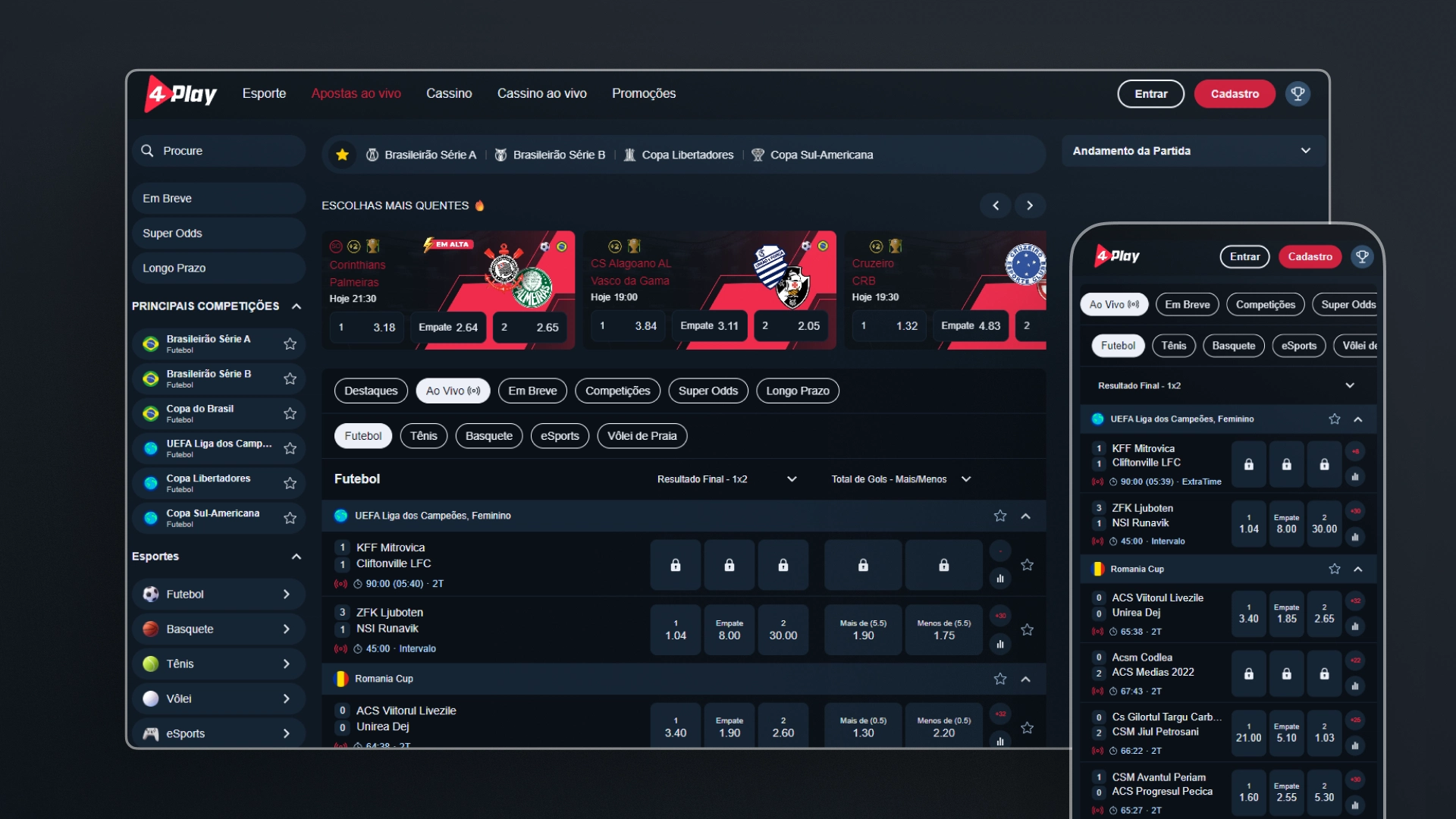Click the search magnifier icon in sidebar
This screenshot has width=1456, height=819.
(x=147, y=151)
